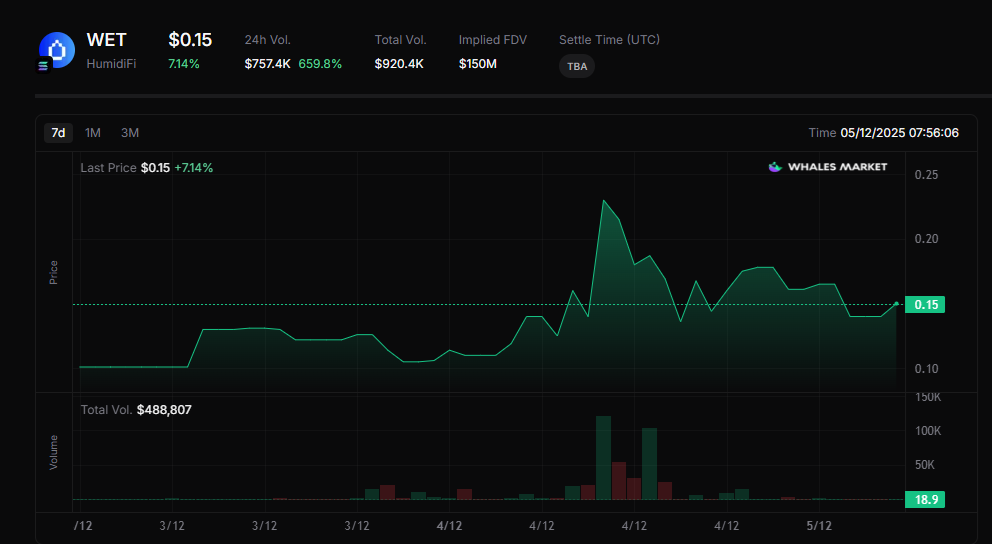Click the tallest green volume bar
992x544 pixels.
603,457
